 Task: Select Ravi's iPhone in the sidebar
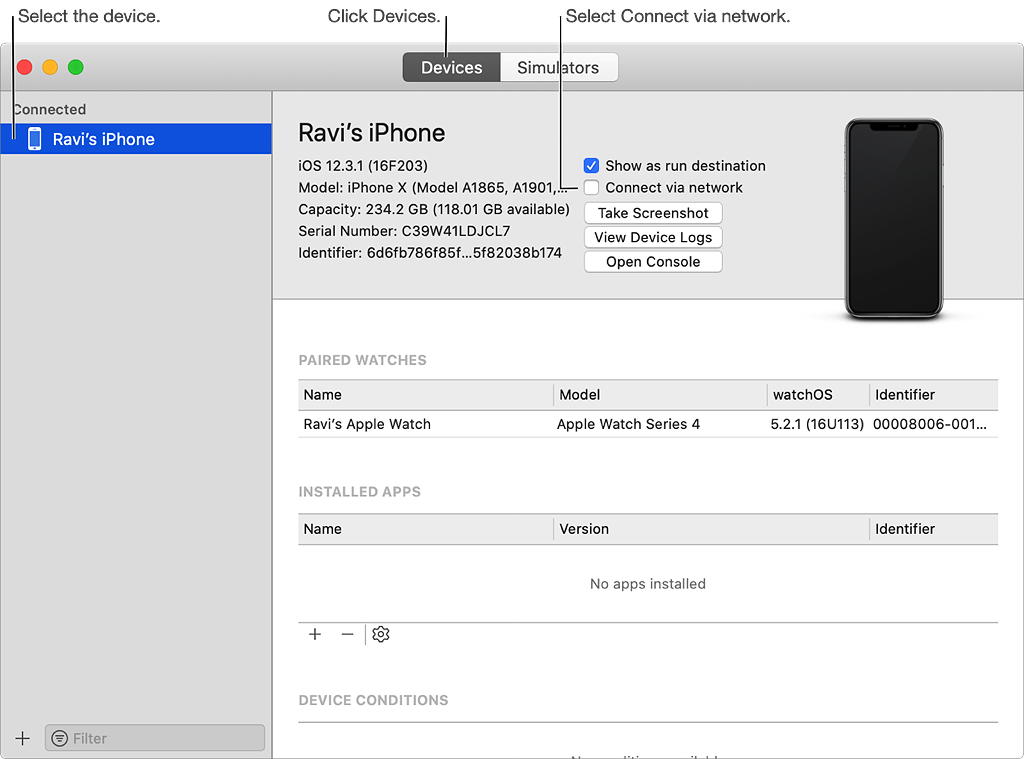point(136,139)
